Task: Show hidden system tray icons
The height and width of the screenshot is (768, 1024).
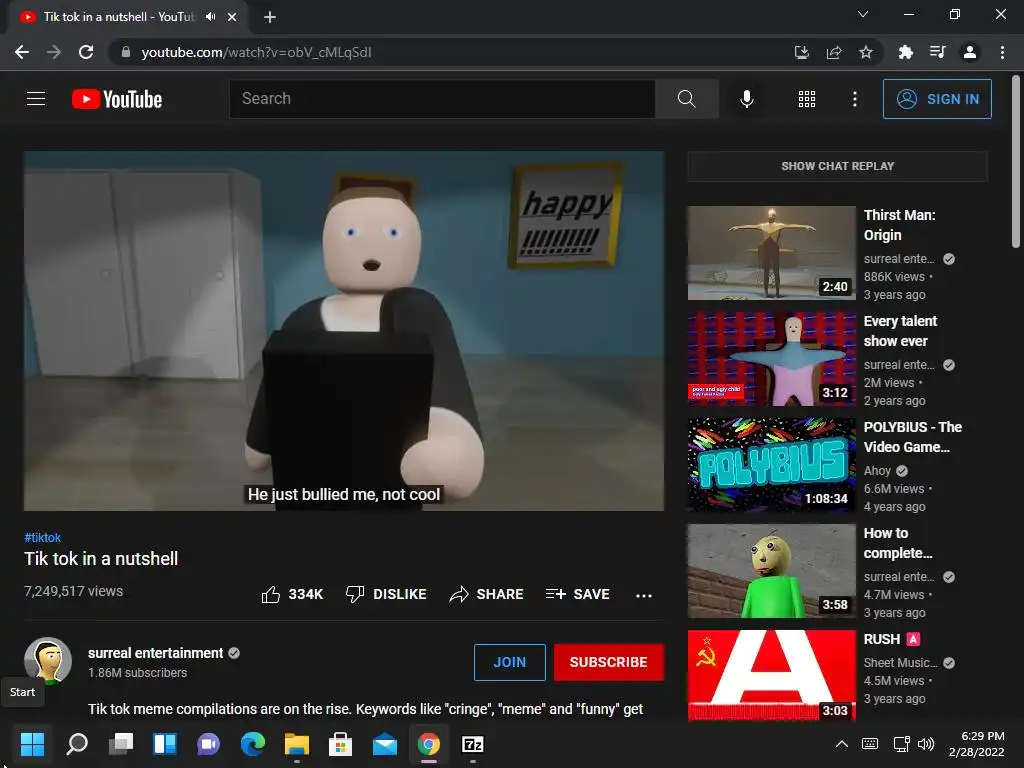Action: (x=842, y=744)
